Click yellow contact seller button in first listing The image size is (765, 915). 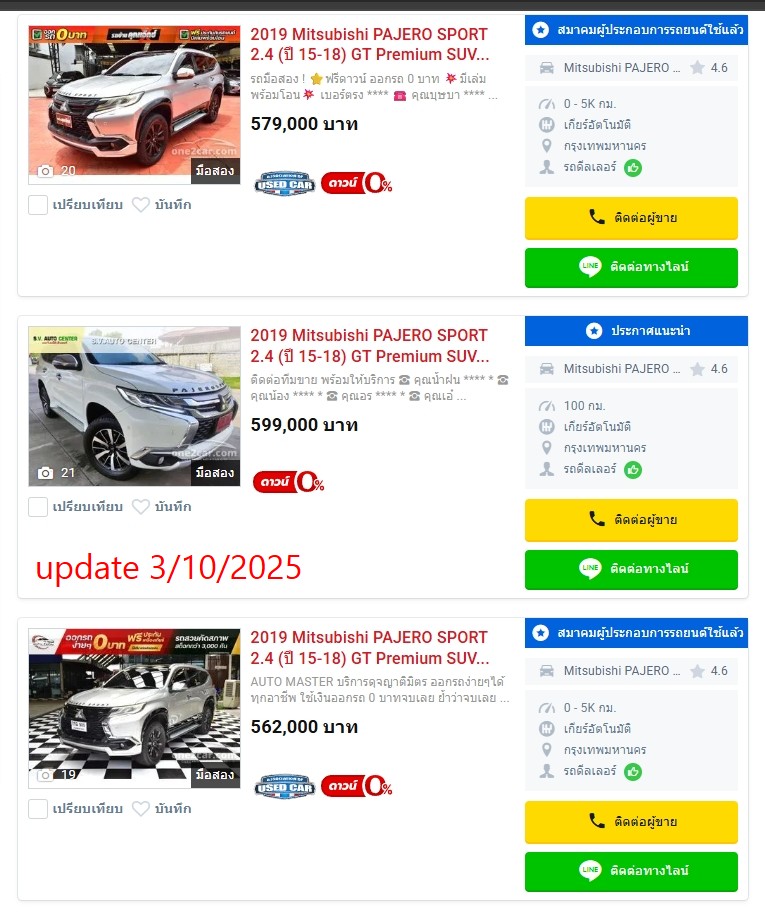click(x=631, y=218)
